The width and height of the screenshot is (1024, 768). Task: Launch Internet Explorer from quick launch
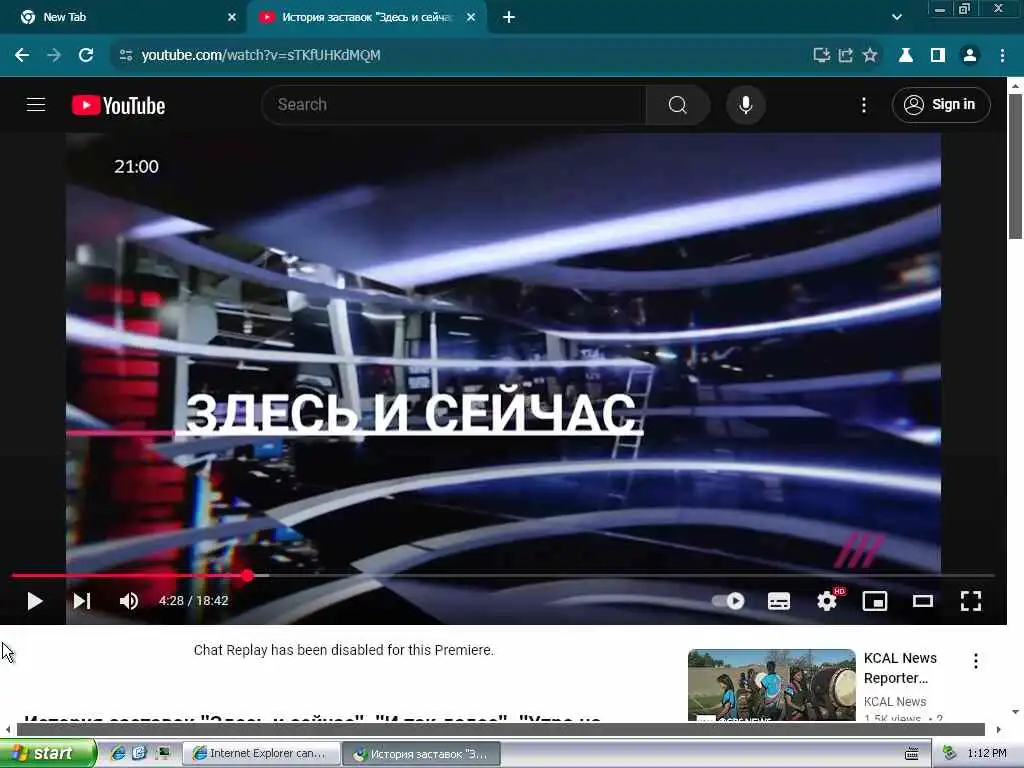(118, 753)
